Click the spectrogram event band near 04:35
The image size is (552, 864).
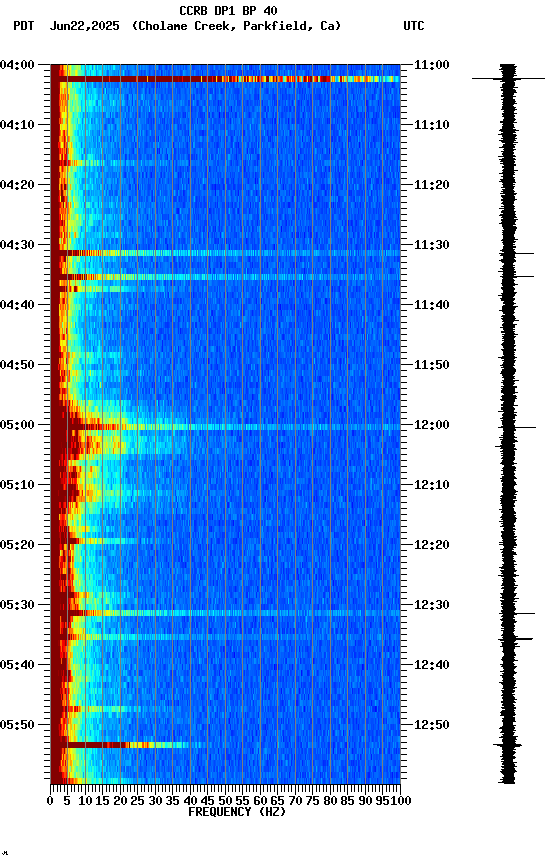click(x=225, y=277)
